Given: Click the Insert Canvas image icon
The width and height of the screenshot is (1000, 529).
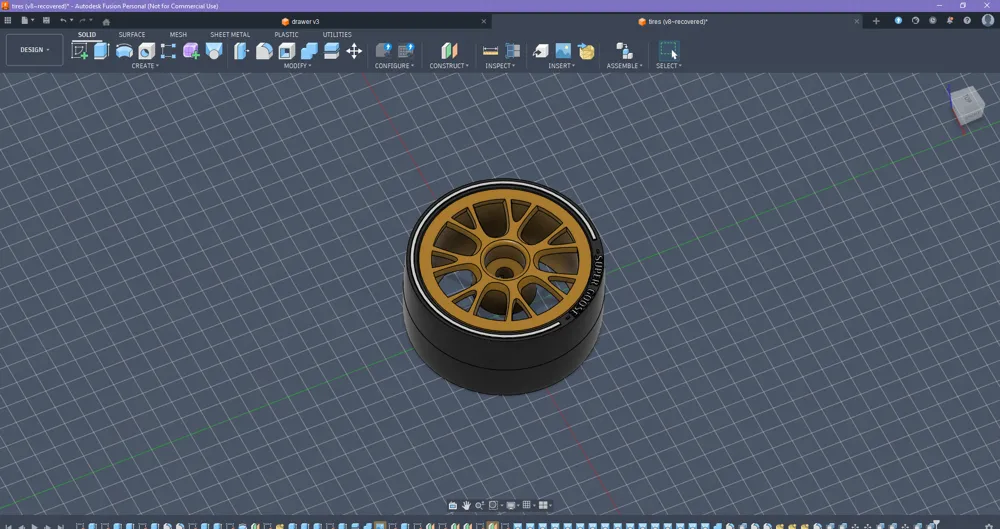Looking at the screenshot, I should [563, 51].
